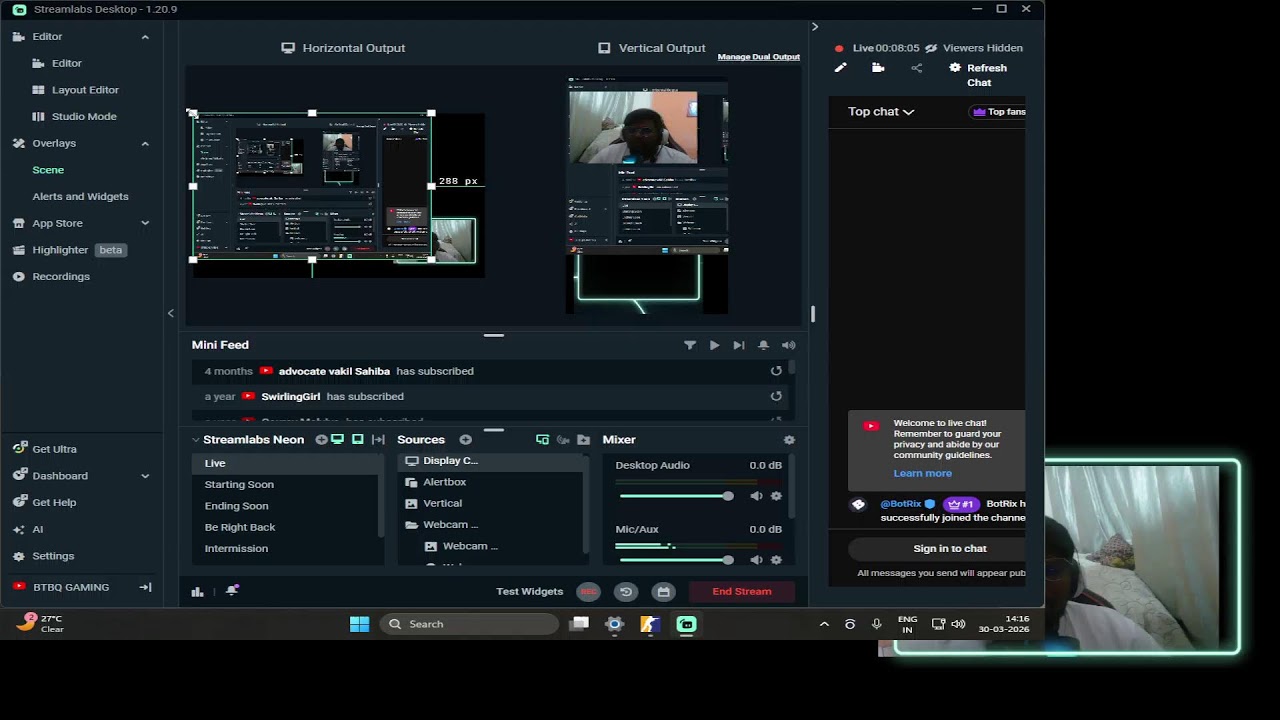1280x720 pixels.
Task: Click the BTBQ GAMING logout arrow icon
Action: pos(145,587)
